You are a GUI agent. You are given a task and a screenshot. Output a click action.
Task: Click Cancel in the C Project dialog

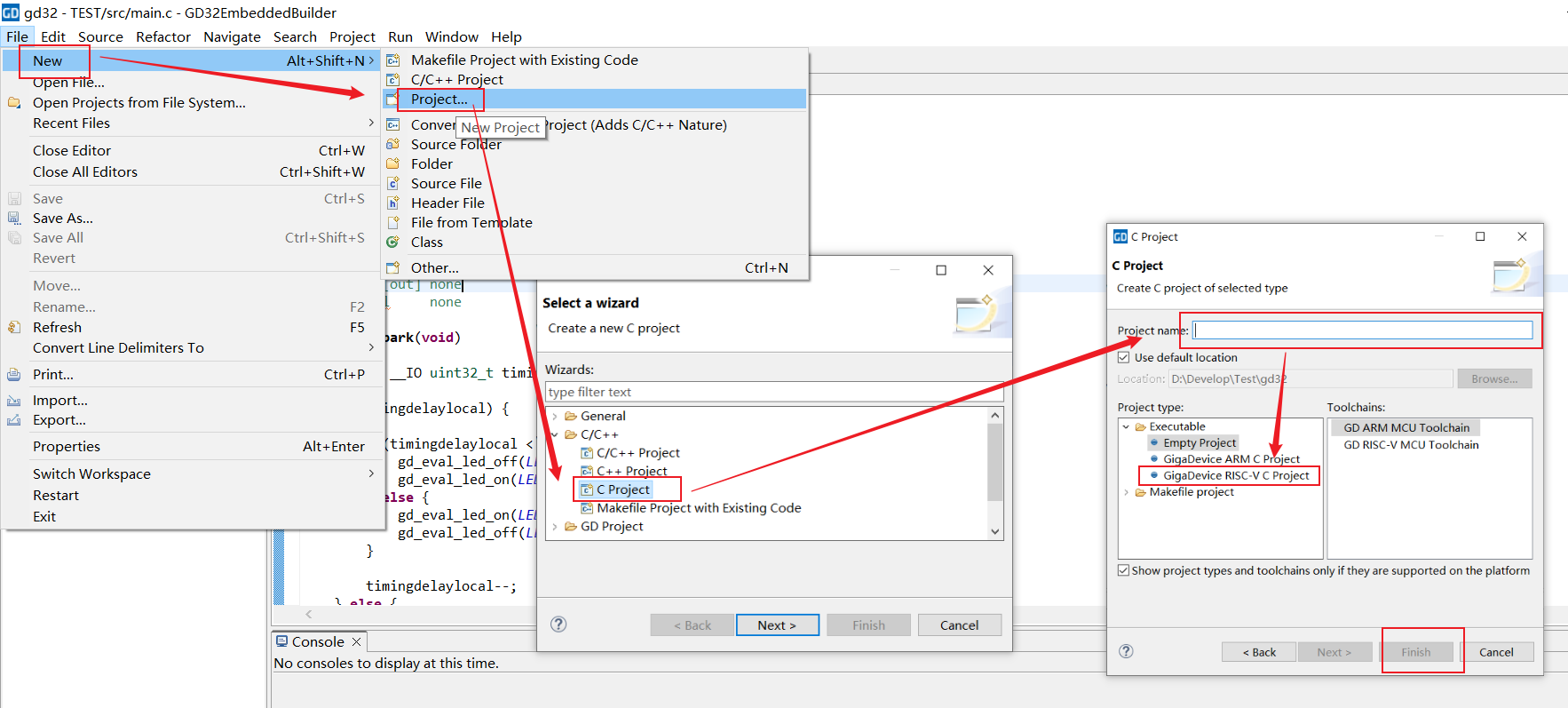pos(1495,651)
